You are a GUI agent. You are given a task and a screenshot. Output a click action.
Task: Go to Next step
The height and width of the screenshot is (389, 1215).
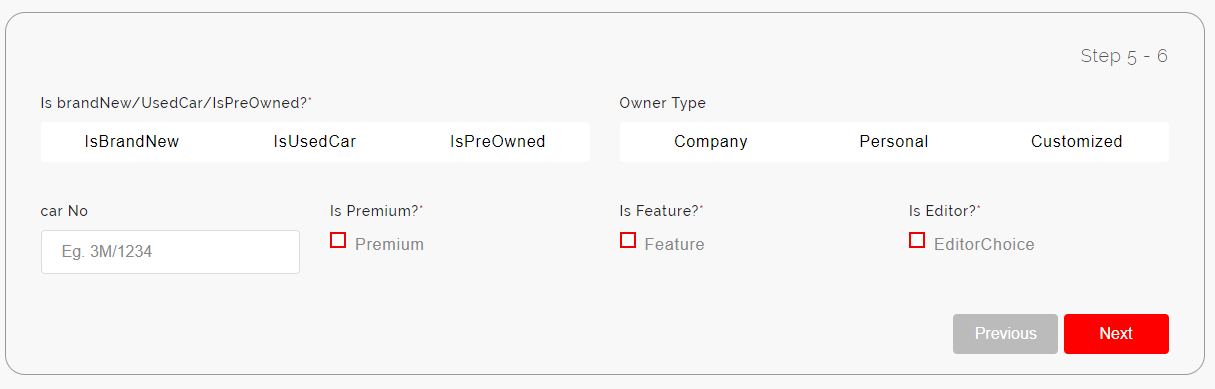pos(1116,334)
